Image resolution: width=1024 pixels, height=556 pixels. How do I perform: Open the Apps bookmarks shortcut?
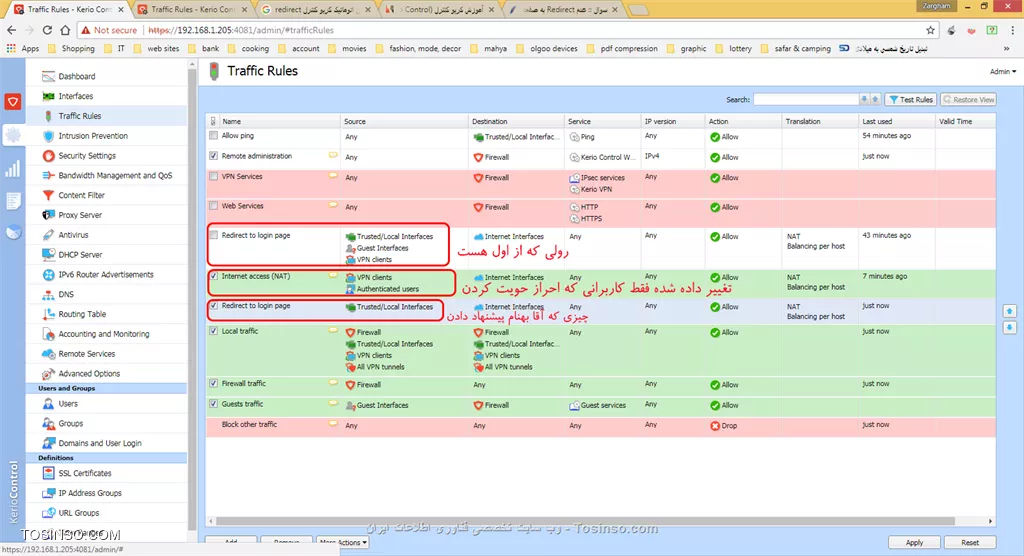click(23, 48)
